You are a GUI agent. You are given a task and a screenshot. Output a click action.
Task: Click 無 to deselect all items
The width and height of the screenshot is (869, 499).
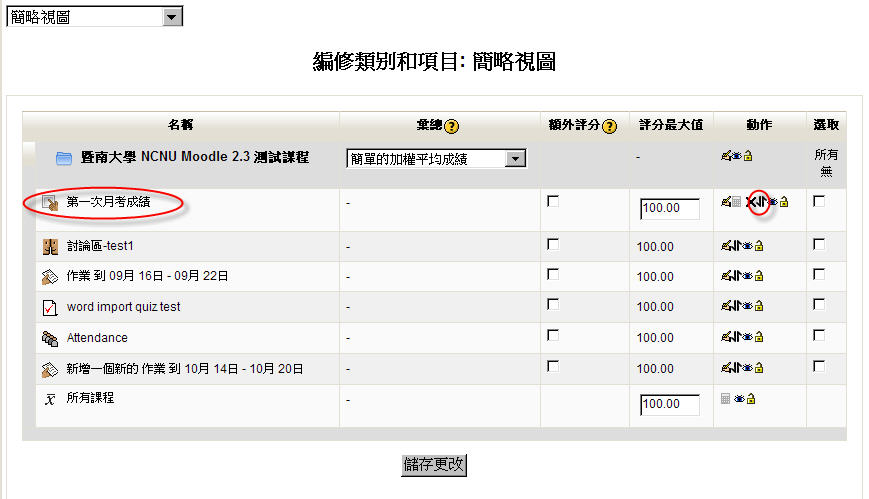click(x=826, y=172)
